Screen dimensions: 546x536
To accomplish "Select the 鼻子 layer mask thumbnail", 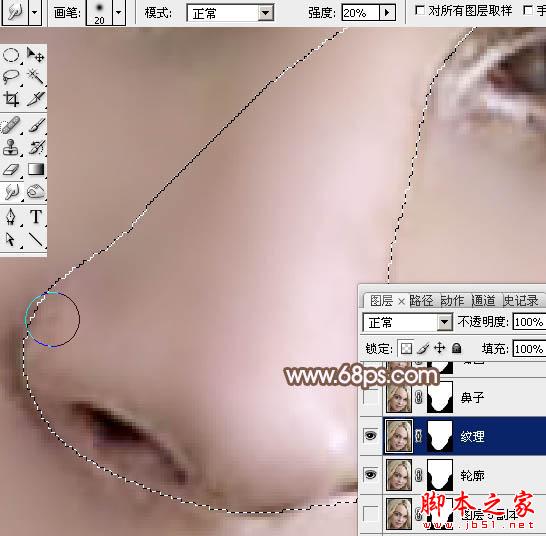I will (x=440, y=397).
